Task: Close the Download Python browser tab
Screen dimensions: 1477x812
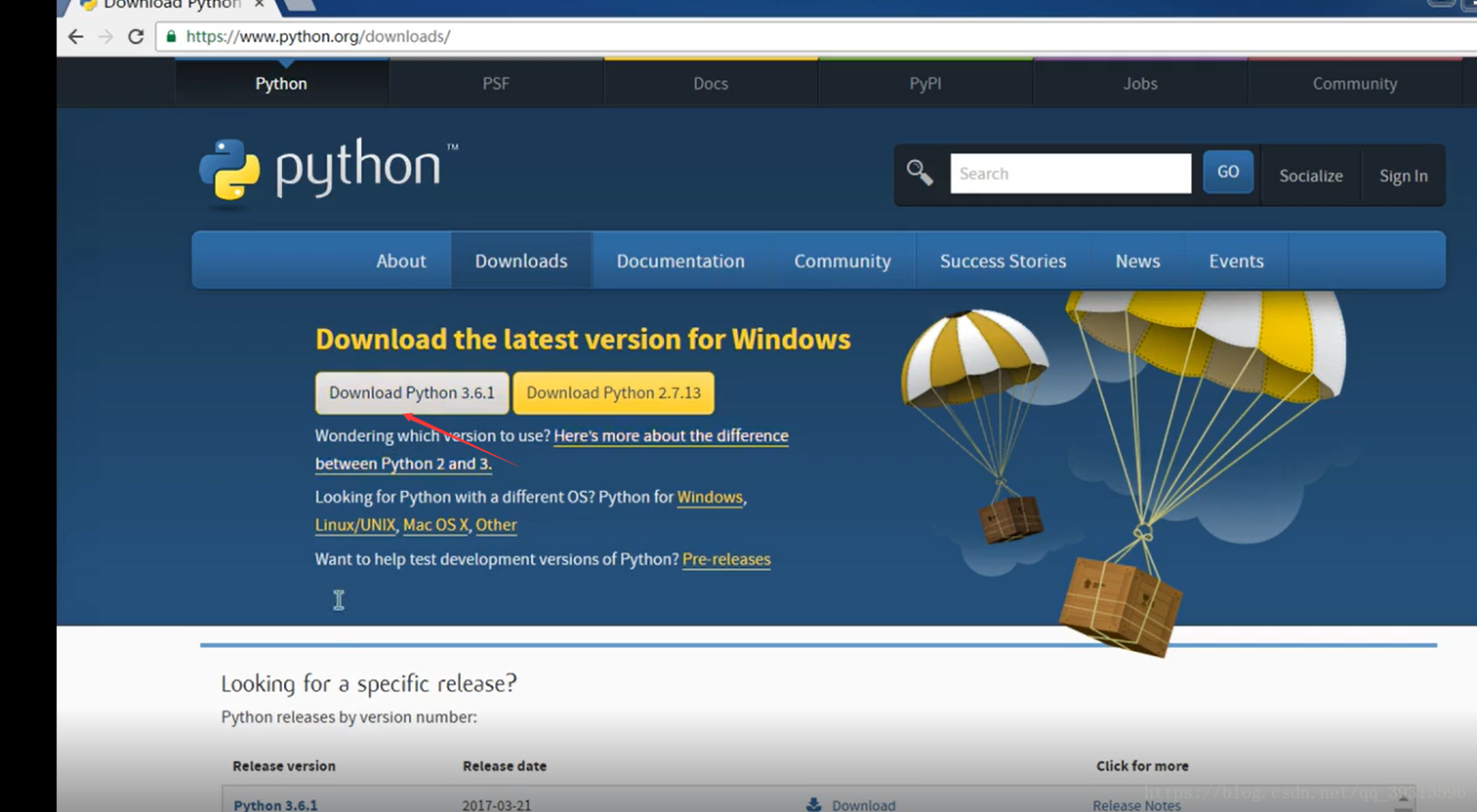Action: 259,4
